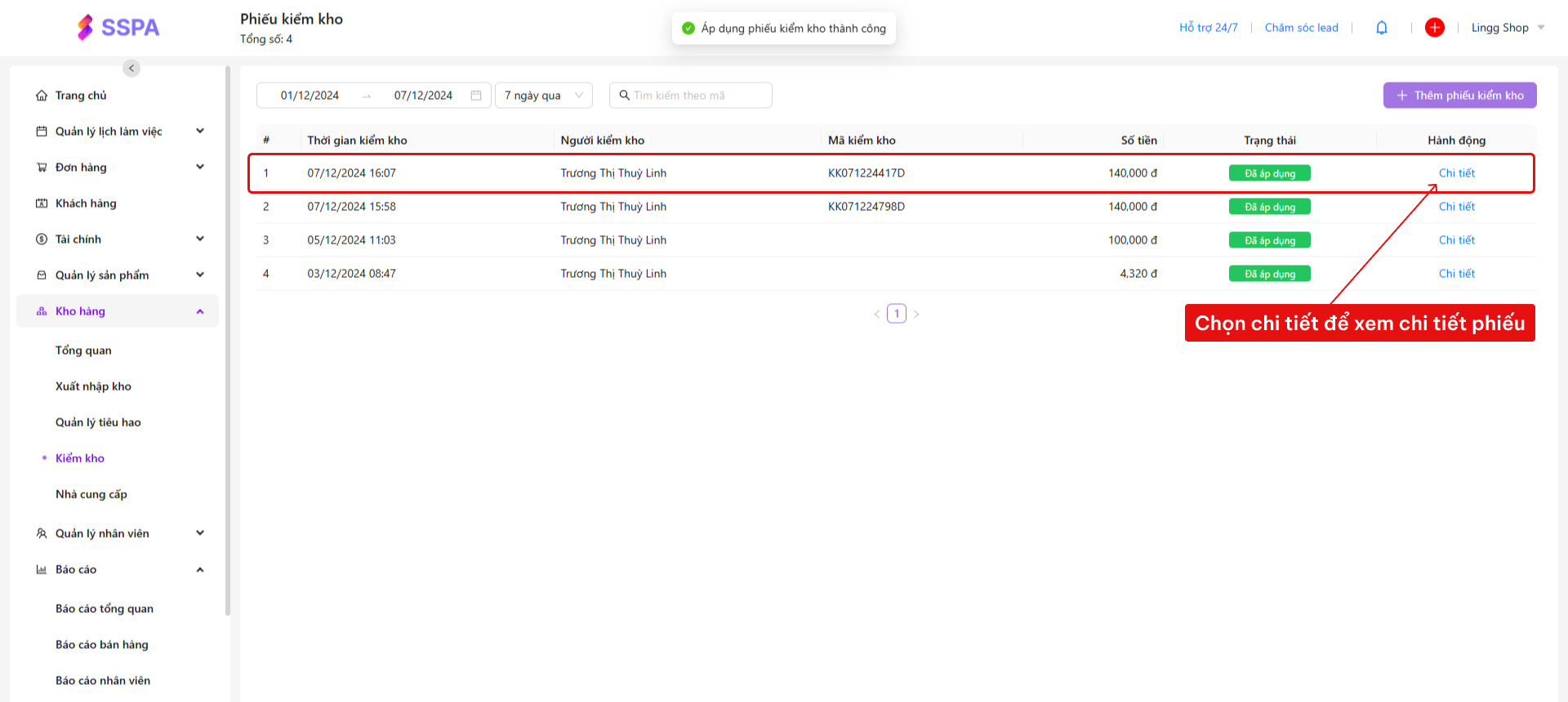
Task: Click the Báo cáo chart icon
Action: click(x=42, y=570)
